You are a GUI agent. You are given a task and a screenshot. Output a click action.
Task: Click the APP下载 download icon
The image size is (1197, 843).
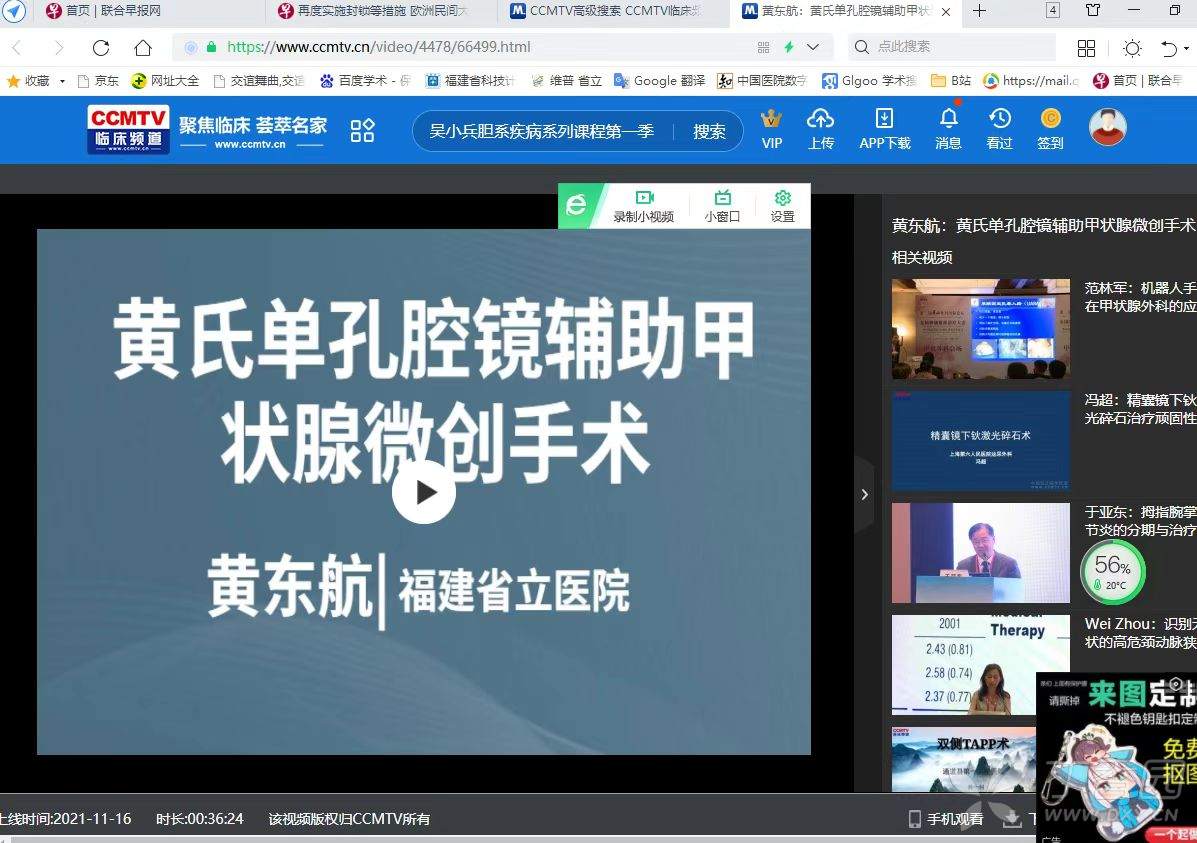(x=885, y=119)
